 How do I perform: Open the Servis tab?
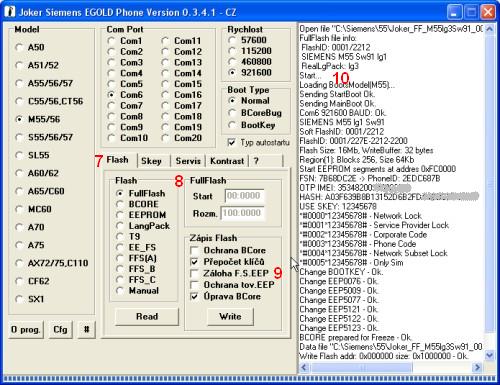tap(188, 161)
